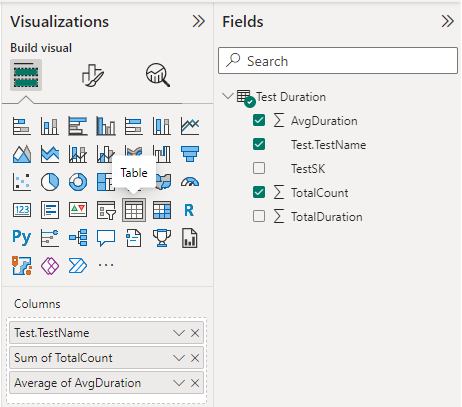
Task: Remove Sum of TotalCount from Columns
Action: [195, 358]
